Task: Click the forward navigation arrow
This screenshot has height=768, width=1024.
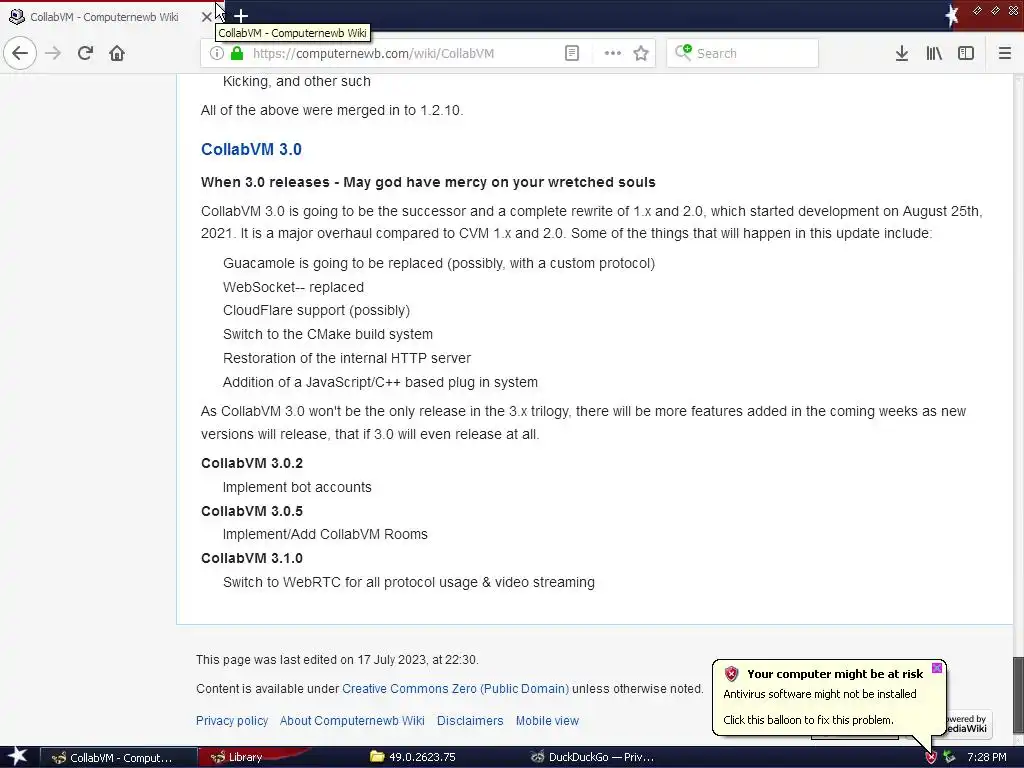Action: (x=53, y=53)
